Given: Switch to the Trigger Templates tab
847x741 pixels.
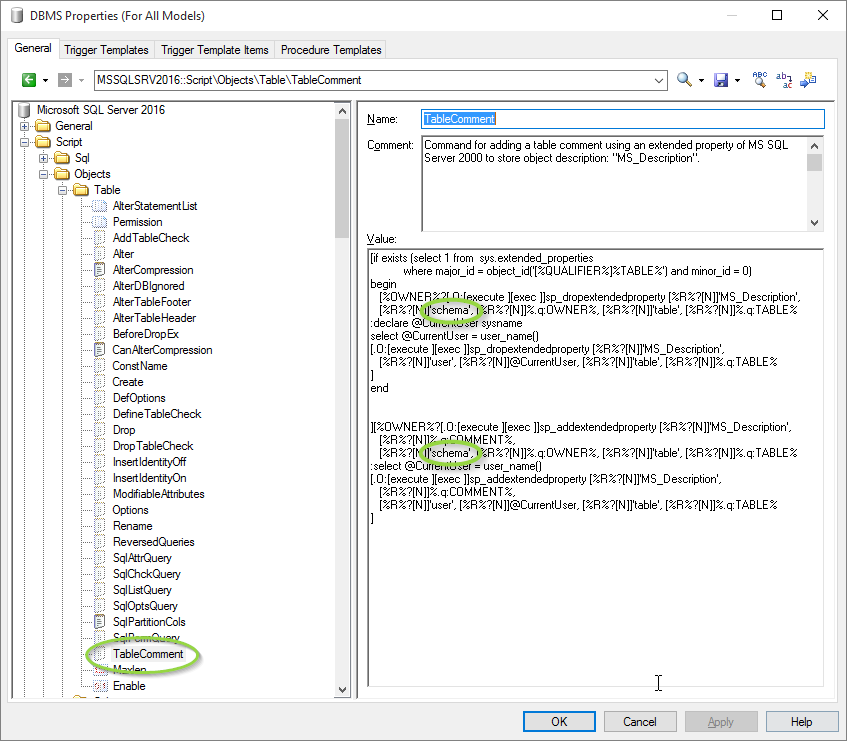Looking at the screenshot, I should pos(106,50).
